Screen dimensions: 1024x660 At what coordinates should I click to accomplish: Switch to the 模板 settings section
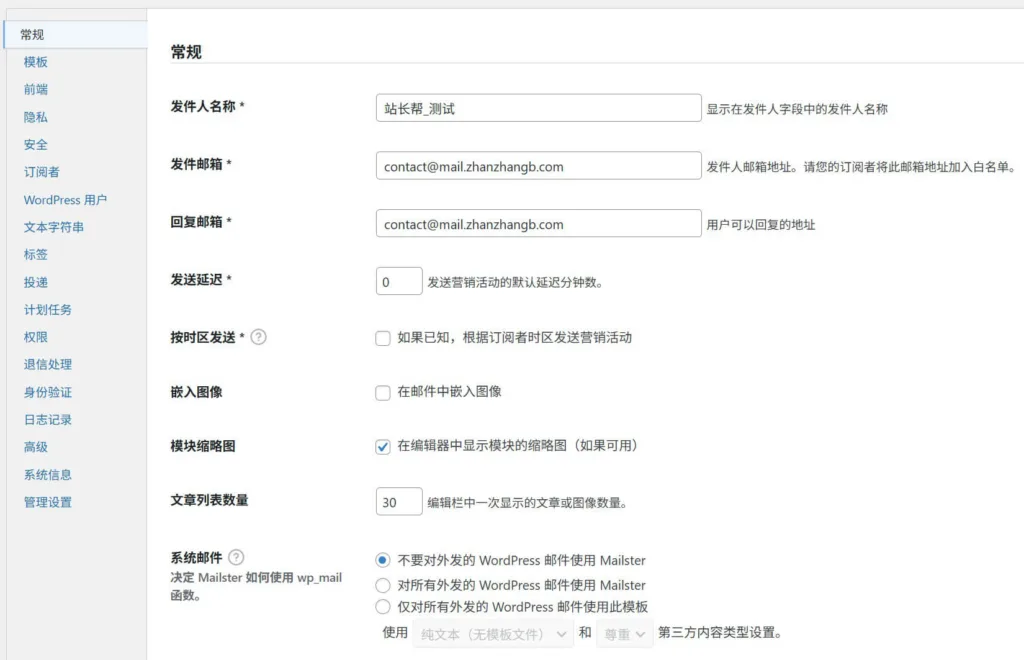coord(35,61)
